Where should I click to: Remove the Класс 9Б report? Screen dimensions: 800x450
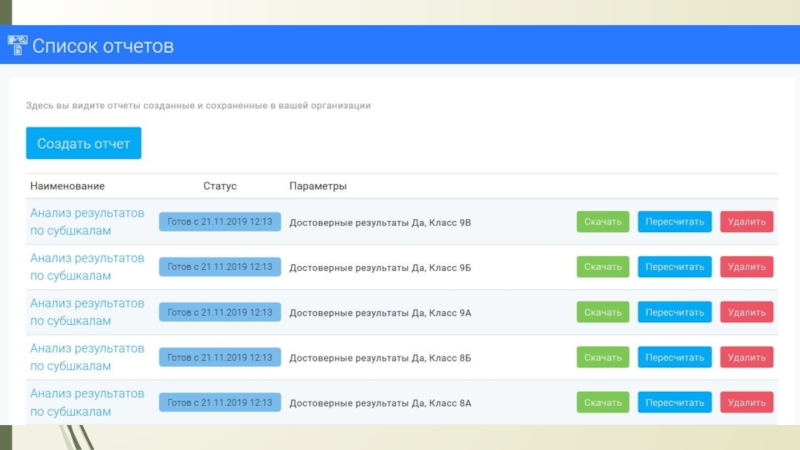(746, 267)
